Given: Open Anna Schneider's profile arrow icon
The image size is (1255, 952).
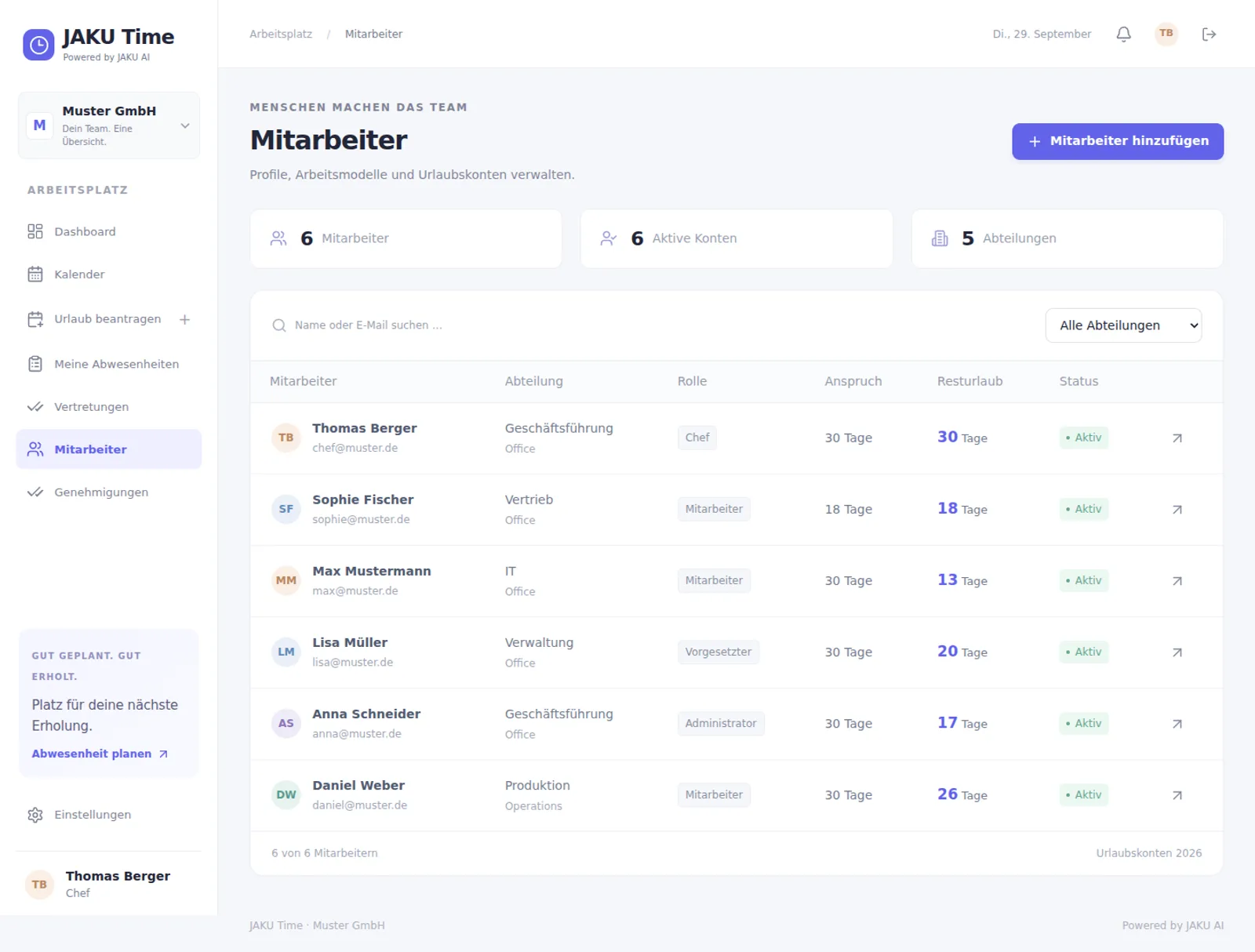Looking at the screenshot, I should pyautogui.click(x=1177, y=724).
